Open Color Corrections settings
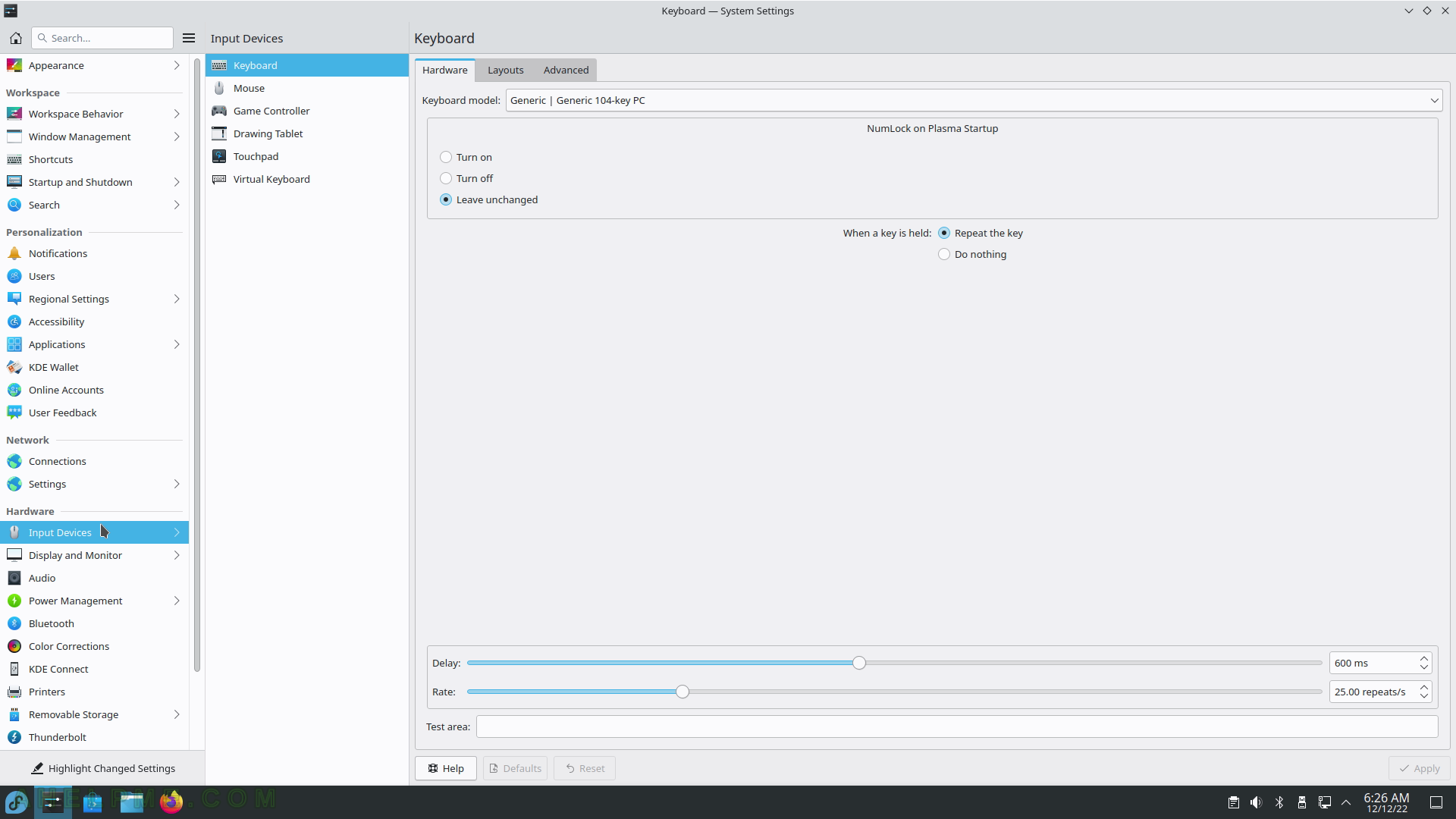Screen dimensions: 1456x819 pos(94,646)
